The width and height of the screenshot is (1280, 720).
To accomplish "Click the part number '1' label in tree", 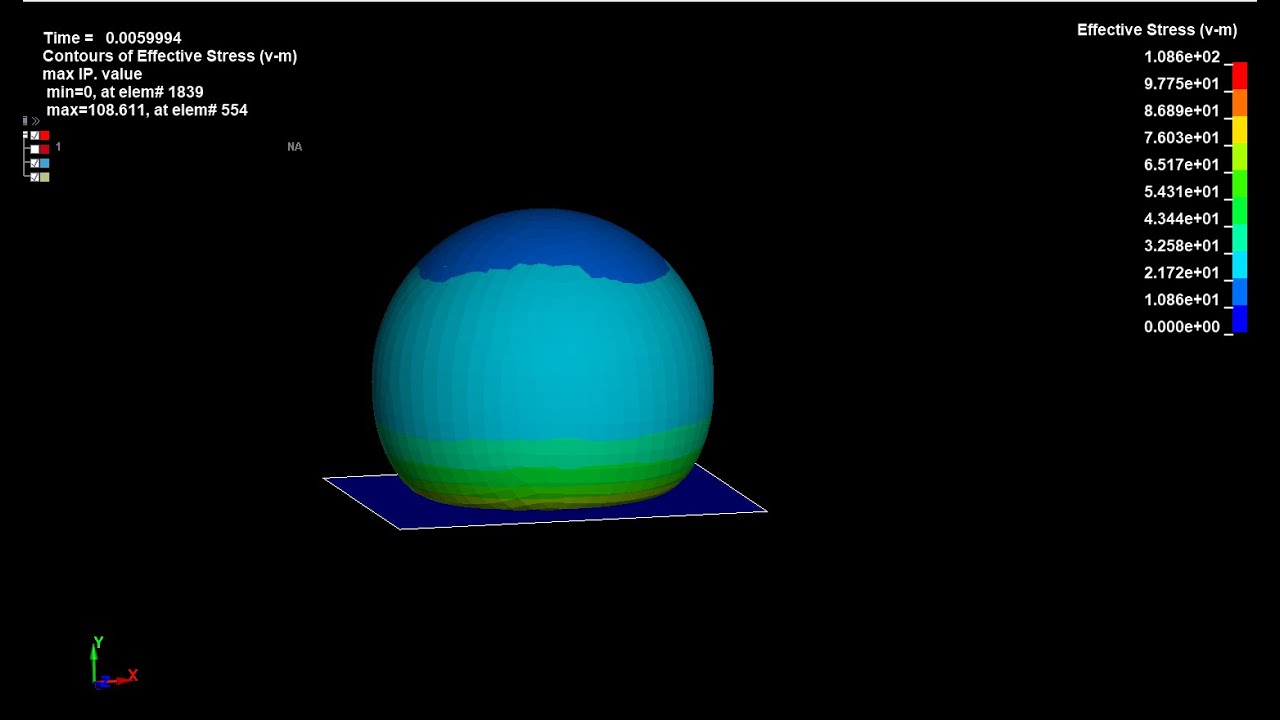I will point(58,147).
